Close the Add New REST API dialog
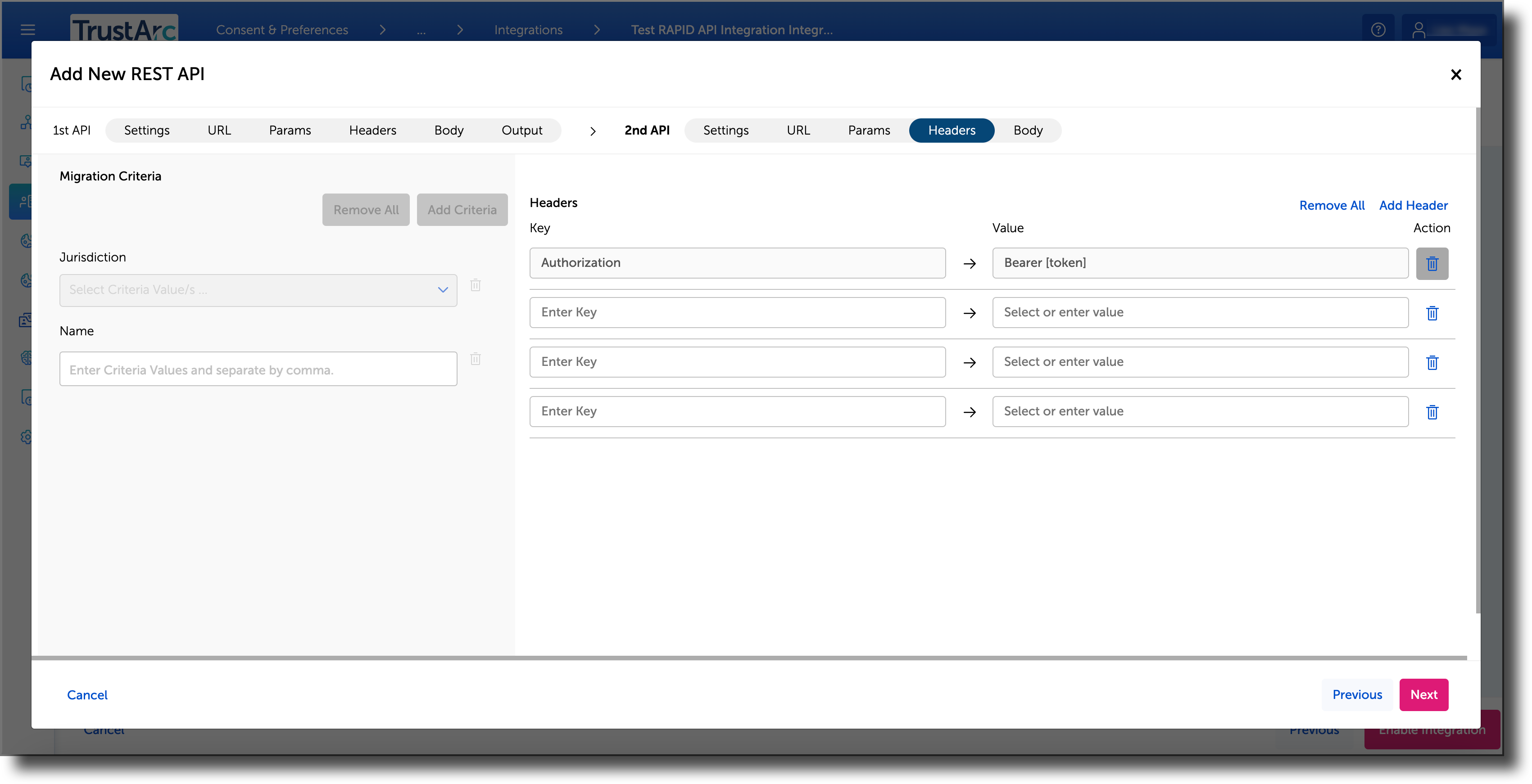 click(x=1455, y=74)
